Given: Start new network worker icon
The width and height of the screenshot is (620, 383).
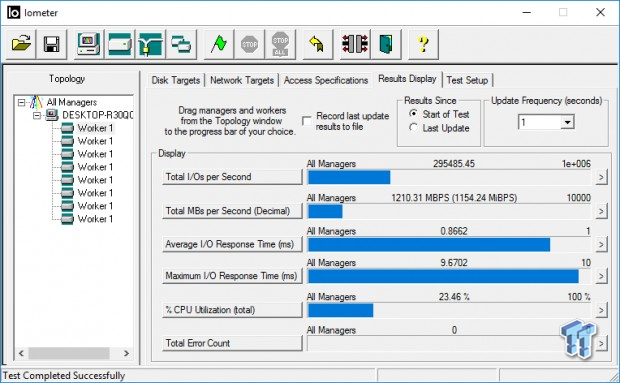Looking at the screenshot, I should (x=150, y=44).
